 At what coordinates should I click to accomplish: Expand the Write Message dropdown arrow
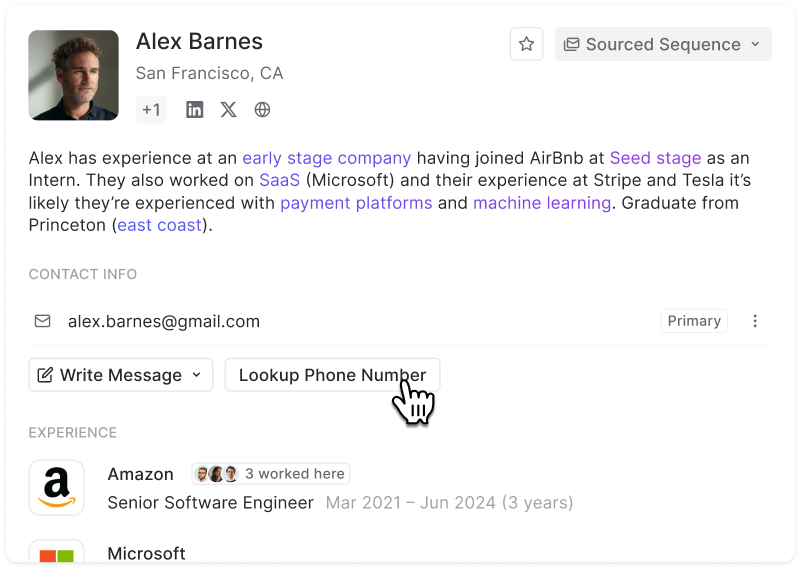[x=197, y=375]
